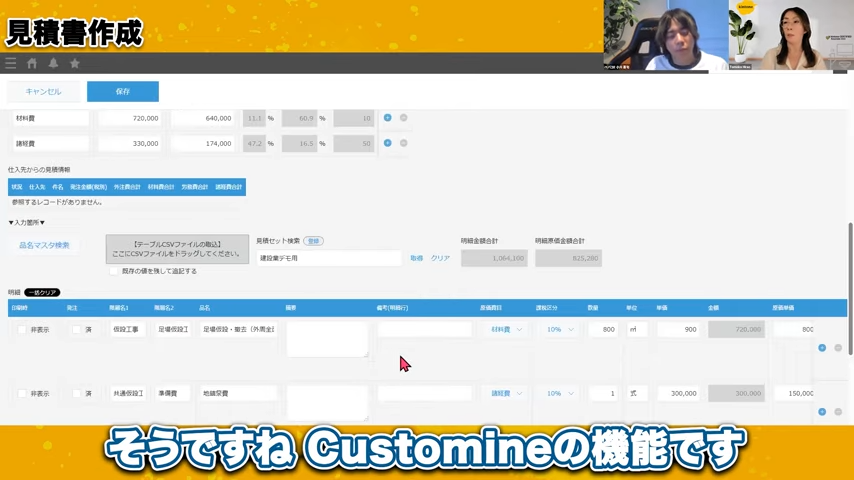Click the 共通仮設工 layer name field
This screenshot has height=480, width=854.
pos(128,393)
